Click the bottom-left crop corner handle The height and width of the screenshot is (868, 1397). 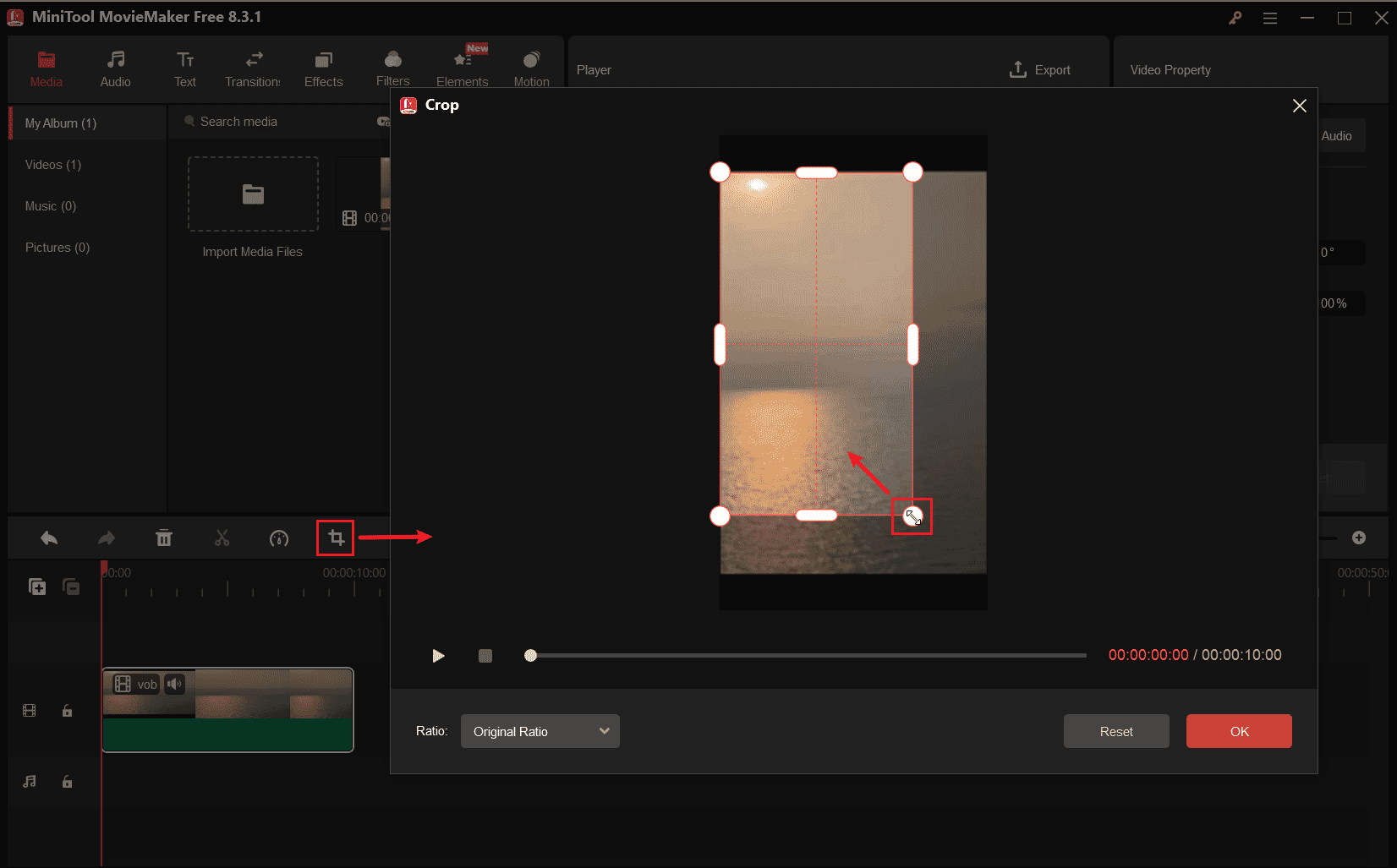720,516
